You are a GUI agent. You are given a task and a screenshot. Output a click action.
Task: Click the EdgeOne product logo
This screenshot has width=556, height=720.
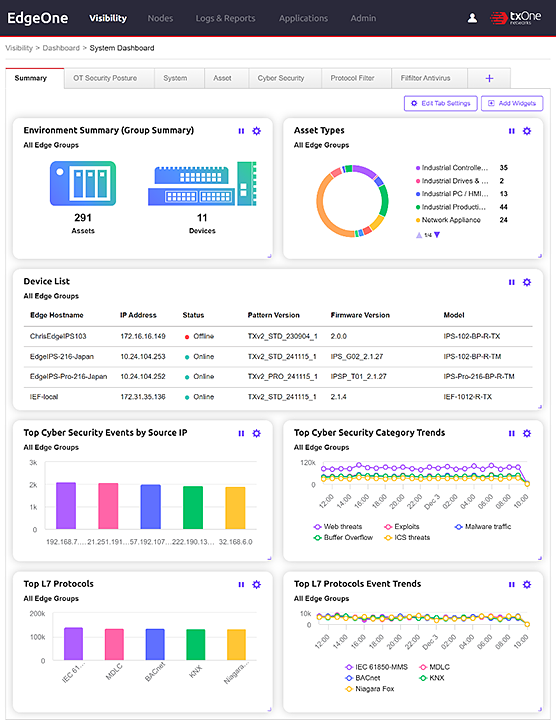(x=37, y=18)
